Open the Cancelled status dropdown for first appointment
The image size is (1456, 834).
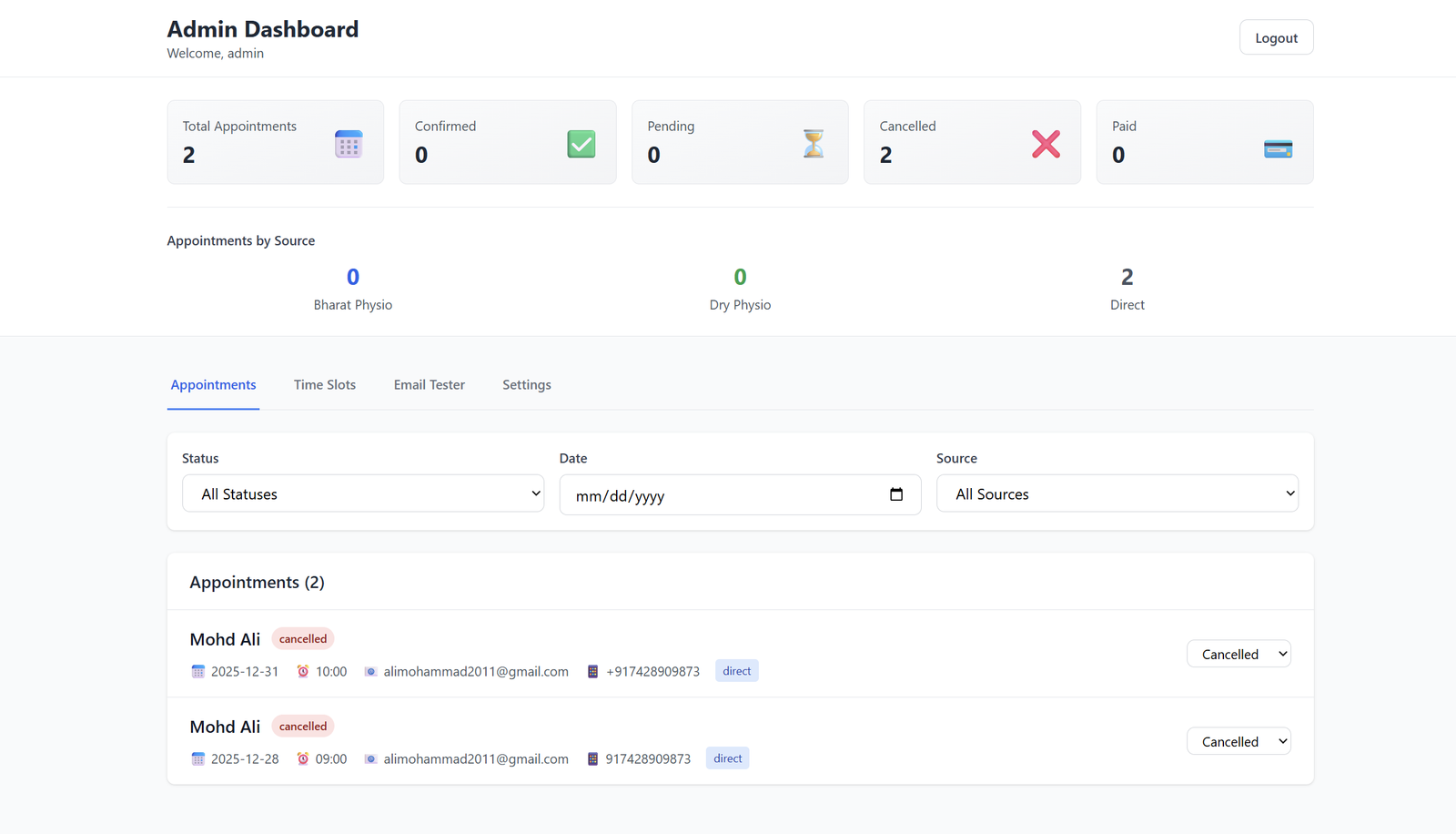click(x=1239, y=654)
